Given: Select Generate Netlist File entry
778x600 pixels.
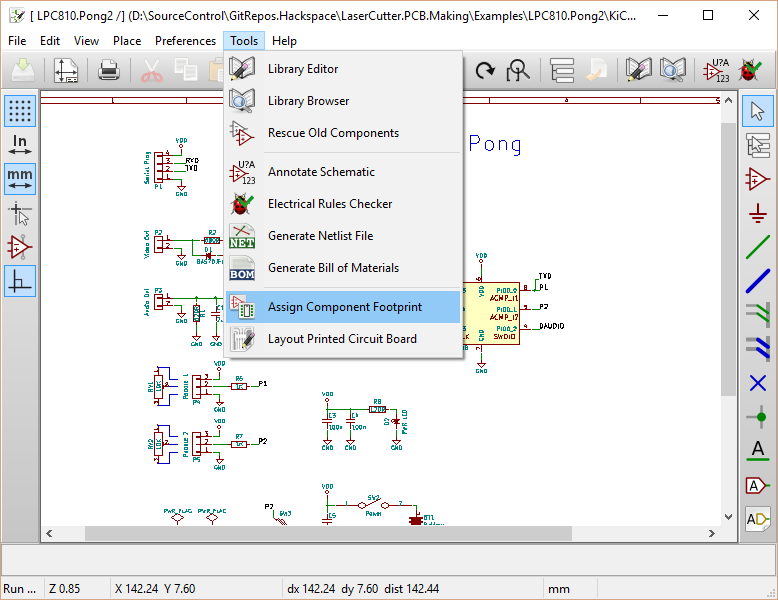Looking at the screenshot, I should tap(343, 236).
